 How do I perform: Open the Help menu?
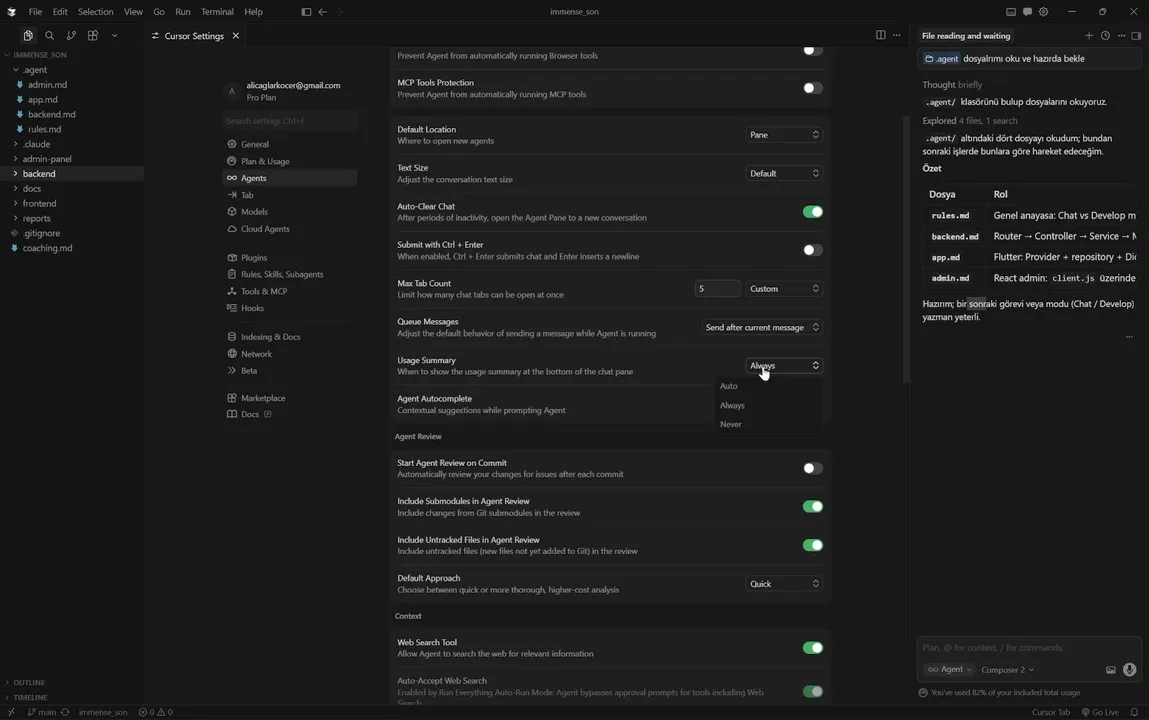(x=253, y=12)
